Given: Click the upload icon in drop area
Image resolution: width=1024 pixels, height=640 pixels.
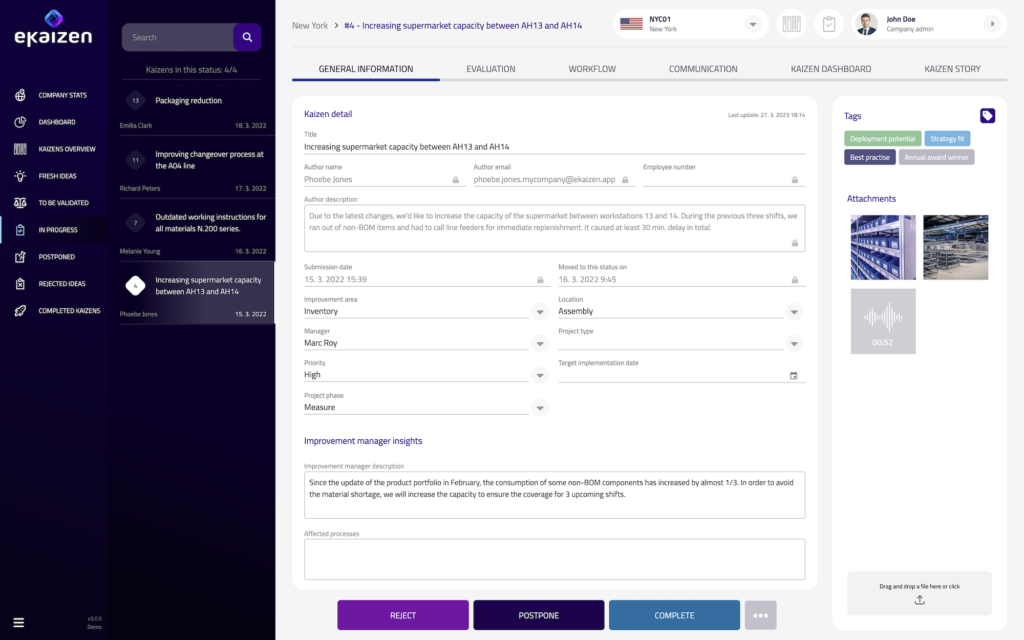Looking at the screenshot, I should pyautogui.click(x=919, y=600).
